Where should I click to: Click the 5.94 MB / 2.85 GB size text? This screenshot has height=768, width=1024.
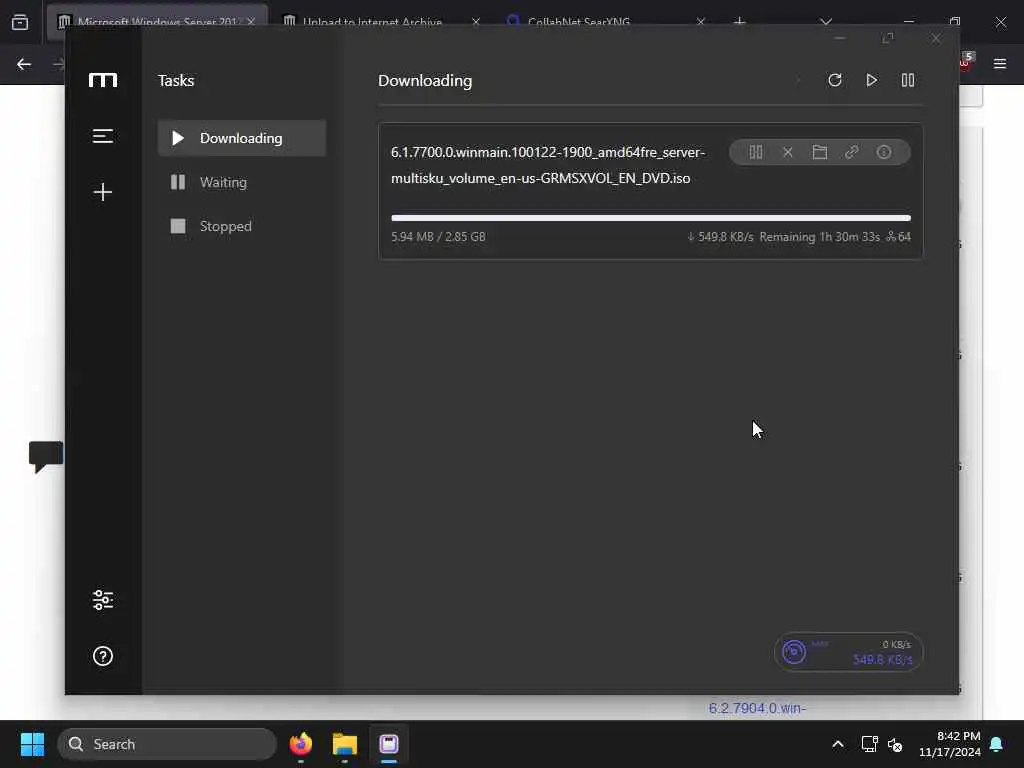(x=438, y=236)
